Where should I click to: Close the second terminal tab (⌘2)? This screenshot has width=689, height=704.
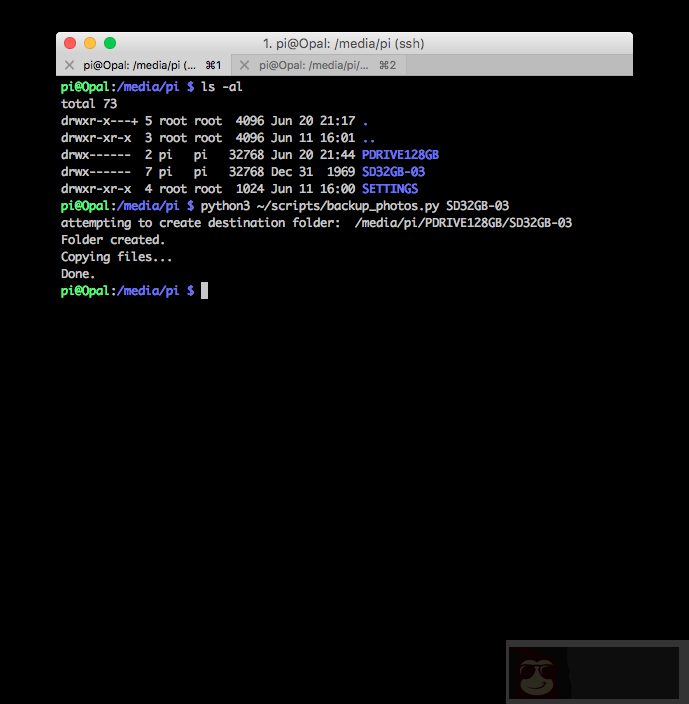point(244,65)
